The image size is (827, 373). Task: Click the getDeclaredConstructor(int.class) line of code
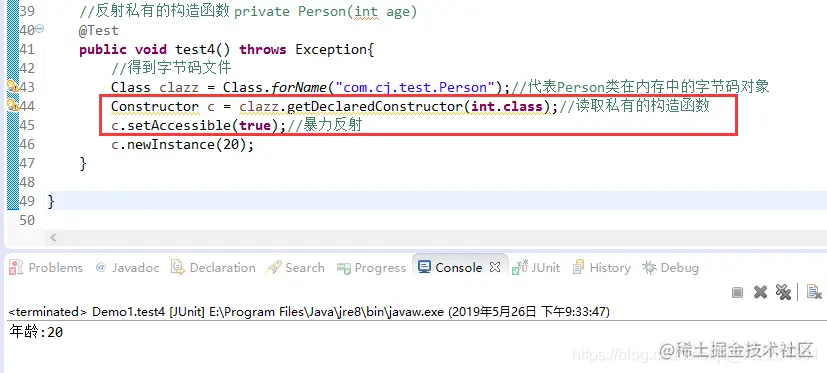click(x=410, y=106)
